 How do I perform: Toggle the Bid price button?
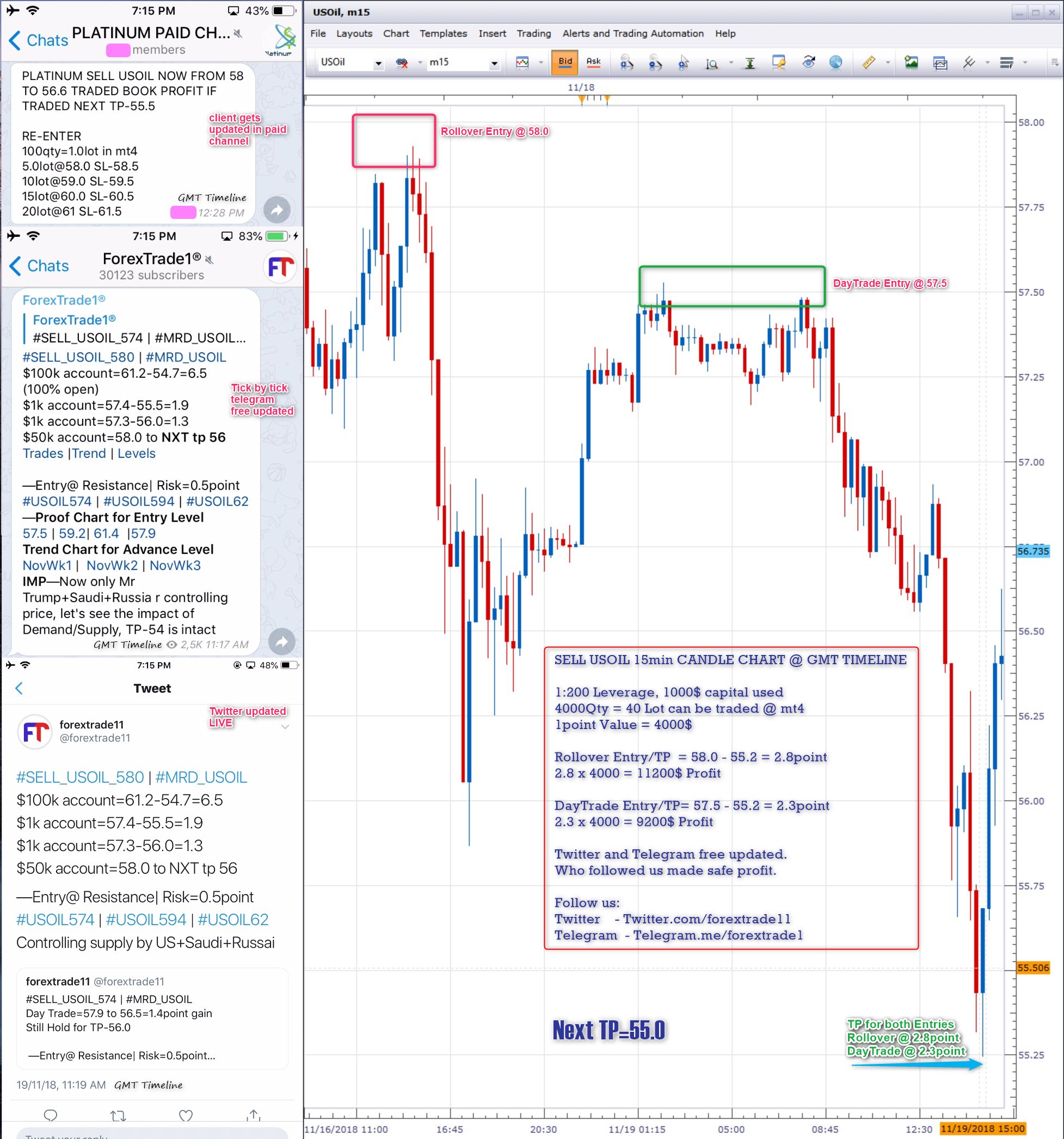click(564, 62)
